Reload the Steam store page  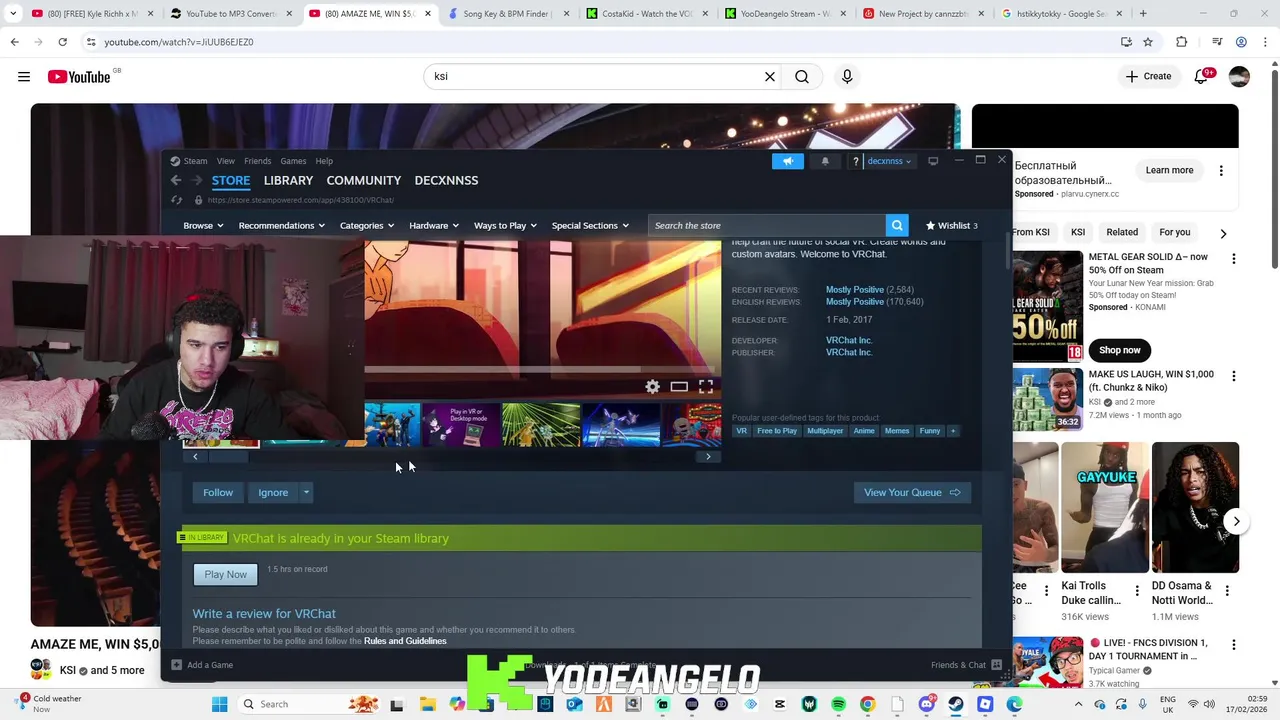[177, 200]
